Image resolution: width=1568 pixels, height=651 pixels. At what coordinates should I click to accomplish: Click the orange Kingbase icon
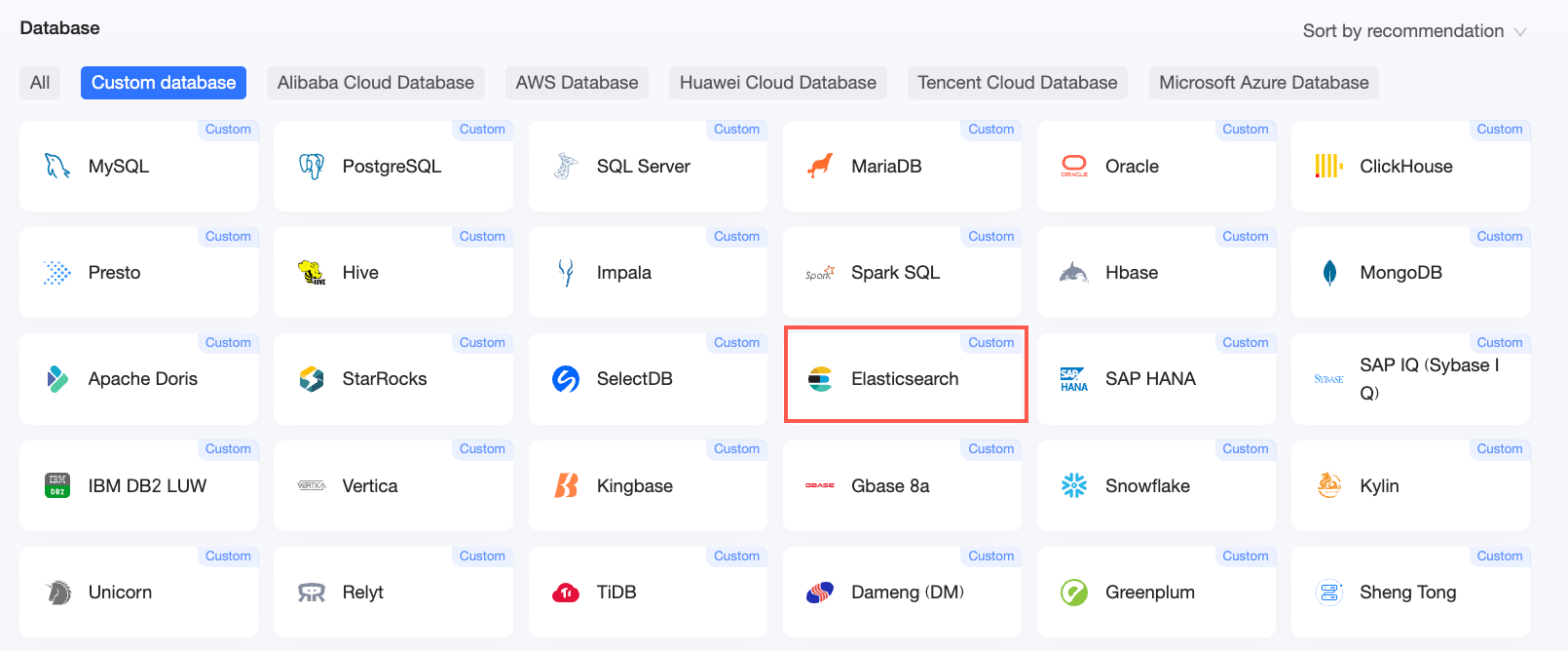566,485
